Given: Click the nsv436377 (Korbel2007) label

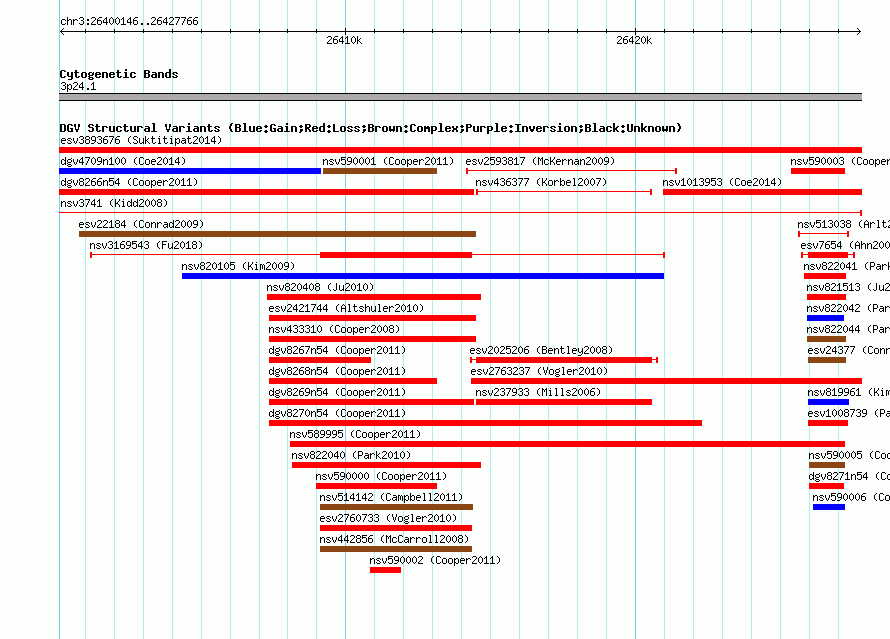Looking at the screenshot, I should pos(541,182).
